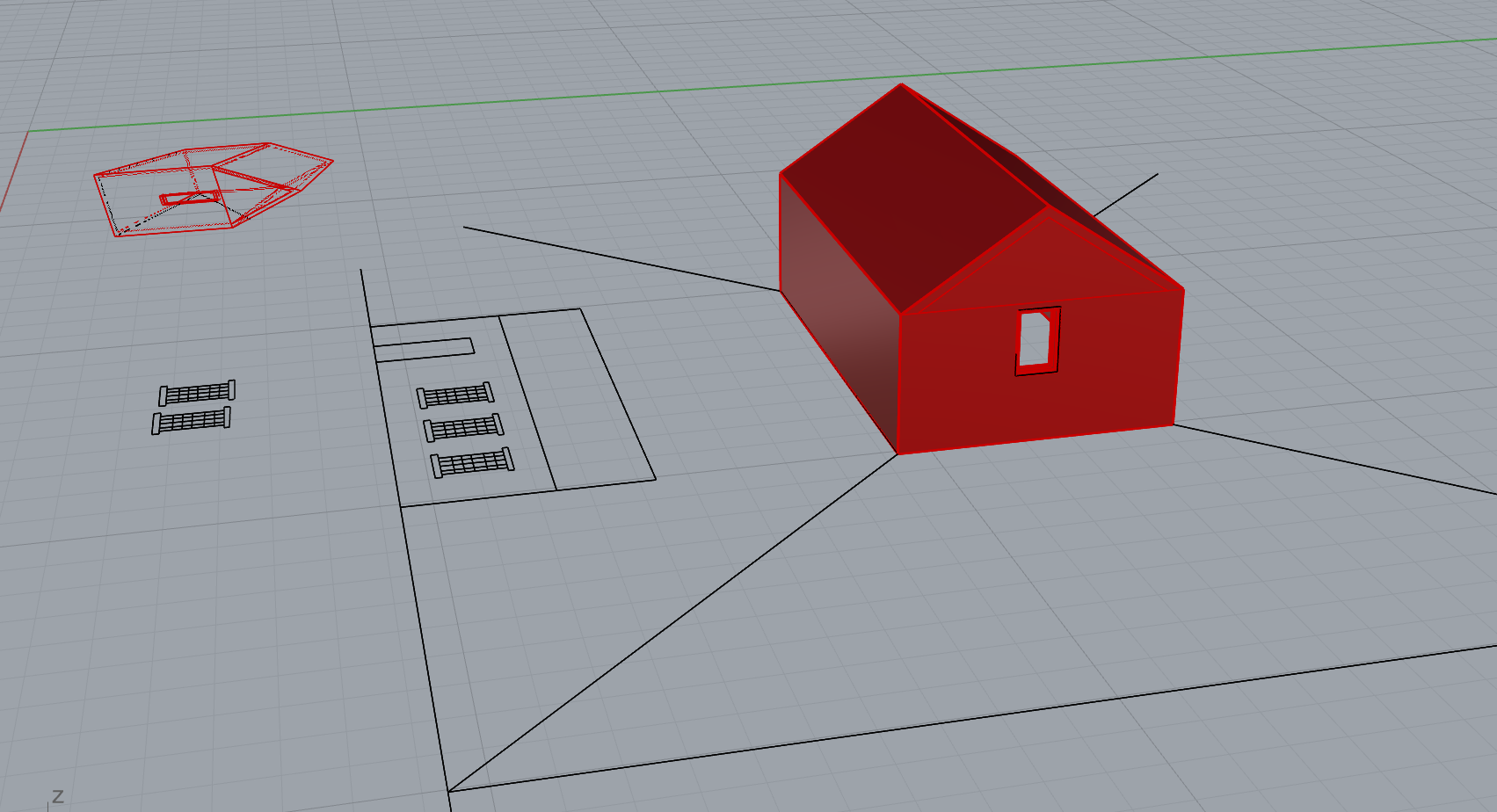Select the top fence inside the rectangle outline
This screenshot has width=1497, height=812.
pos(454,395)
